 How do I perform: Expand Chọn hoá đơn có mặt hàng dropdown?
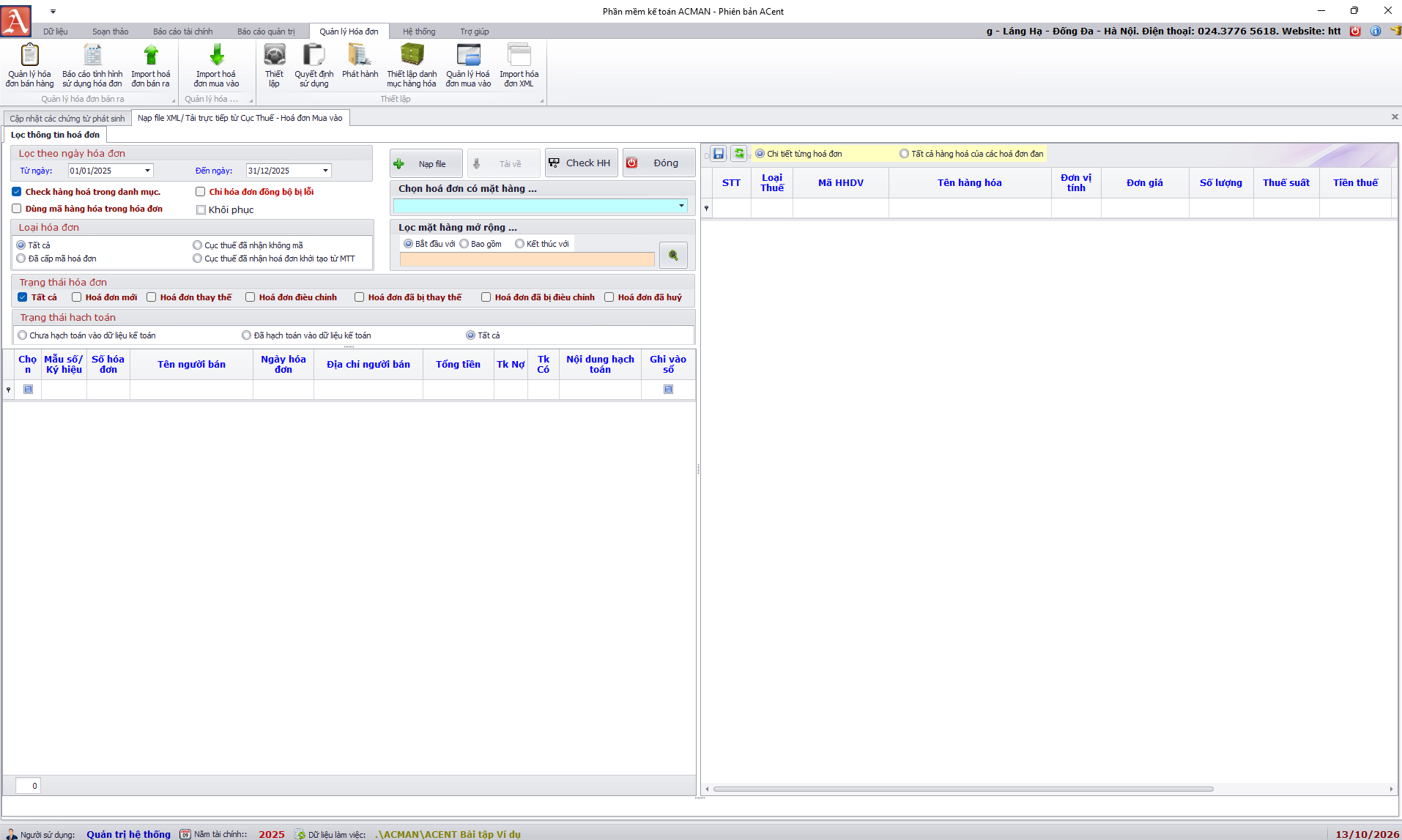pos(681,206)
